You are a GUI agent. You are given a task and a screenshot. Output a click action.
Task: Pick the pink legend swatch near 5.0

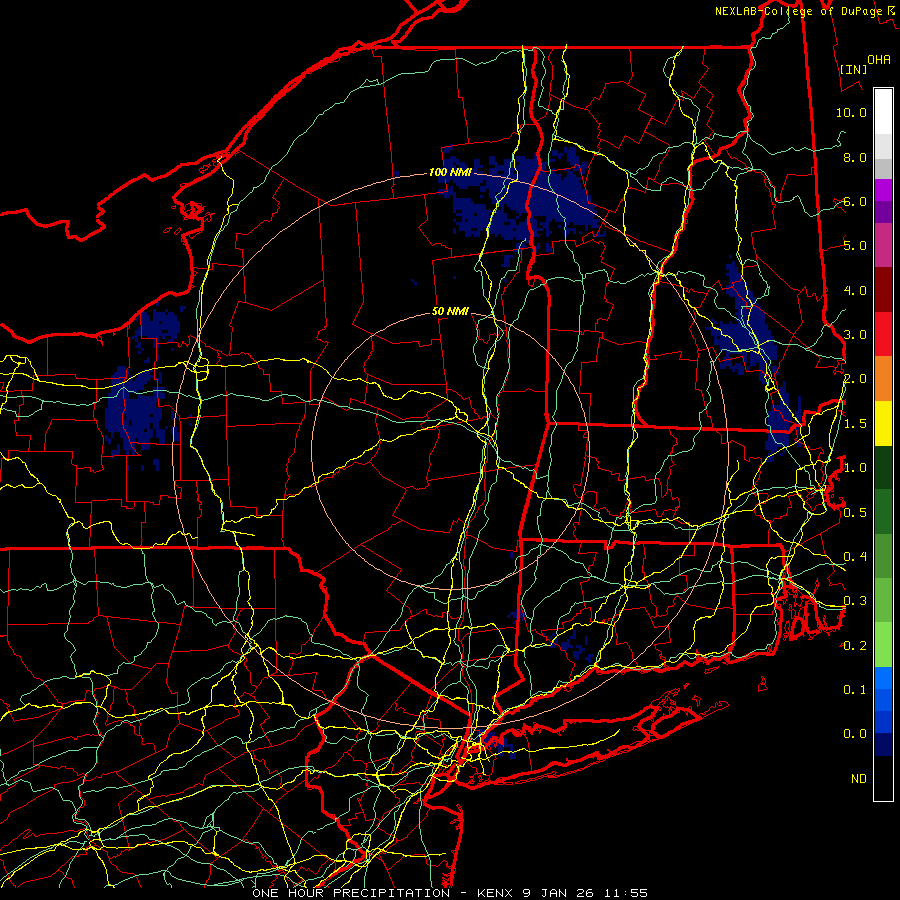click(x=883, y=245)
